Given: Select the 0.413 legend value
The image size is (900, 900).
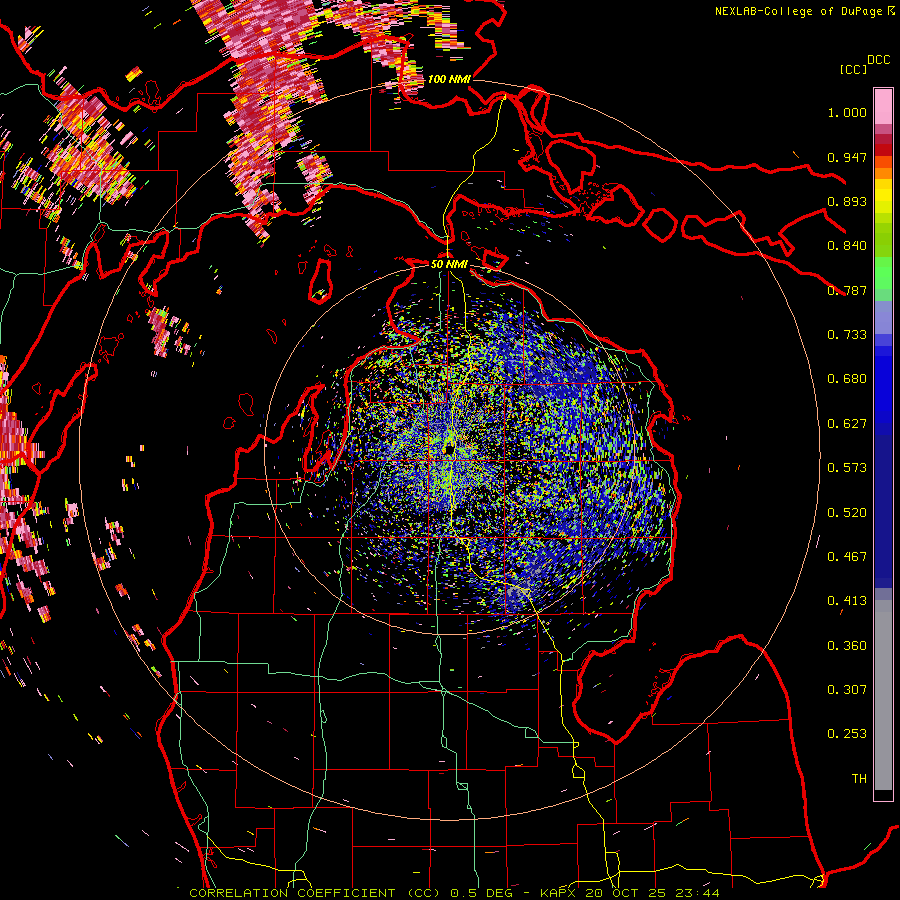Looking at the screenshot, I should [x=847, y=601].
